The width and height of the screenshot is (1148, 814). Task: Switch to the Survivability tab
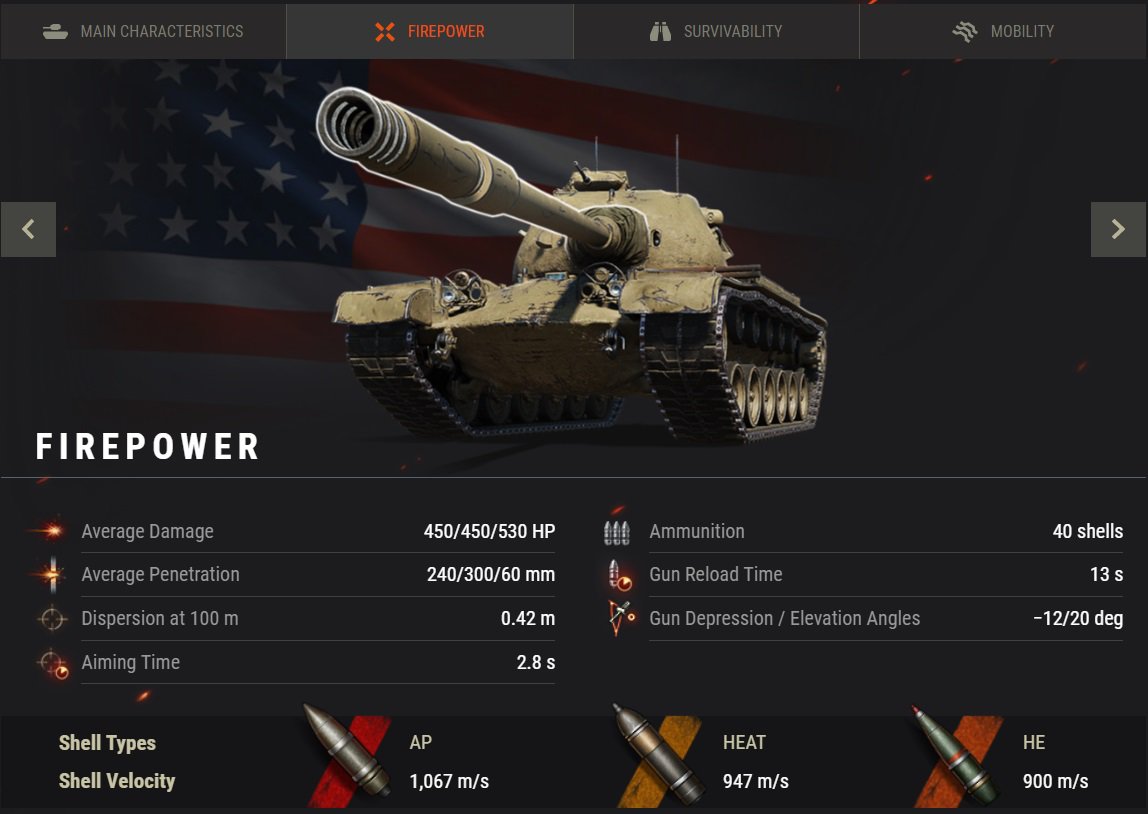tap(716, 31)
